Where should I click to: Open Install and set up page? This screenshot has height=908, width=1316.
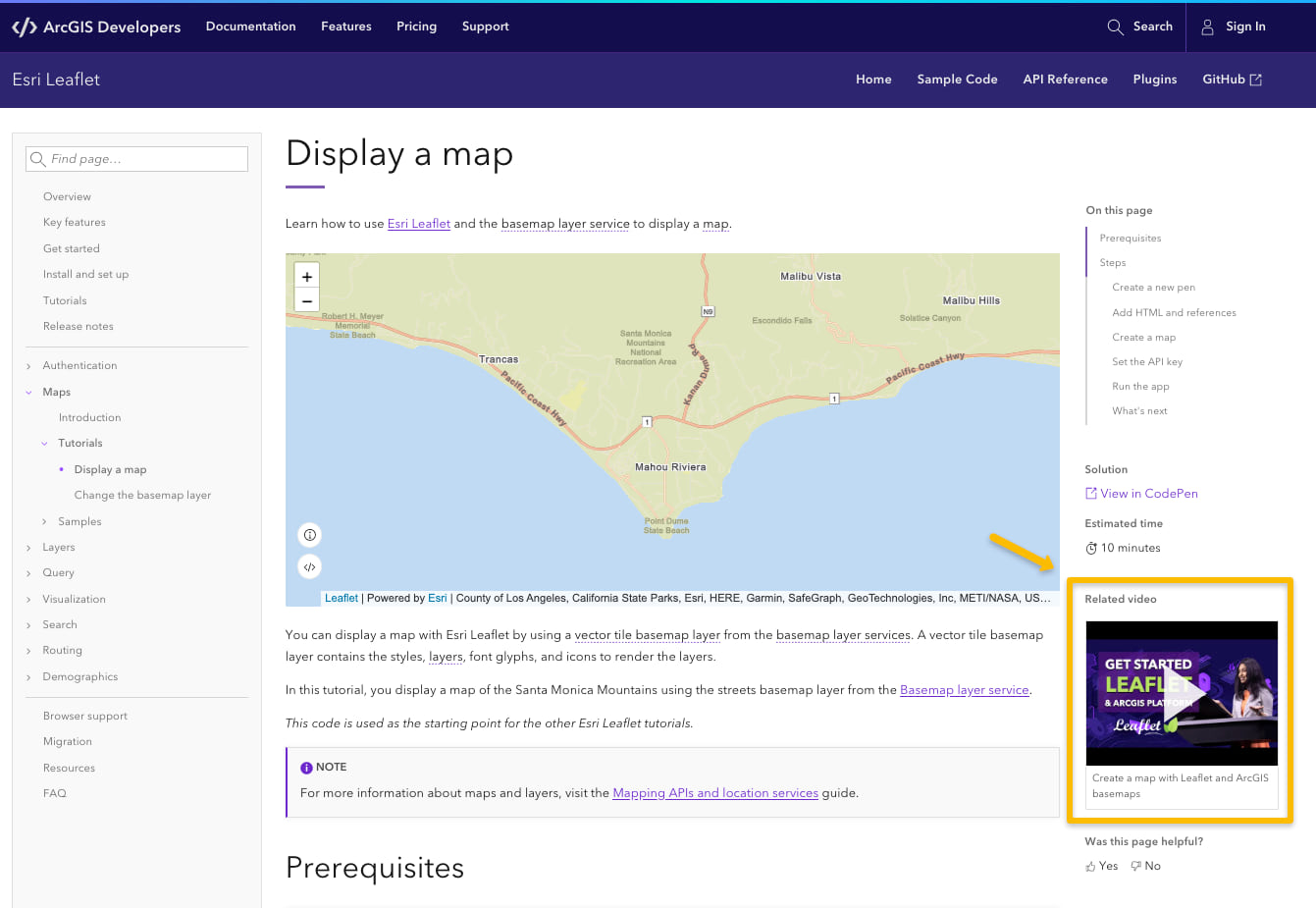click(x=85, y=275)
